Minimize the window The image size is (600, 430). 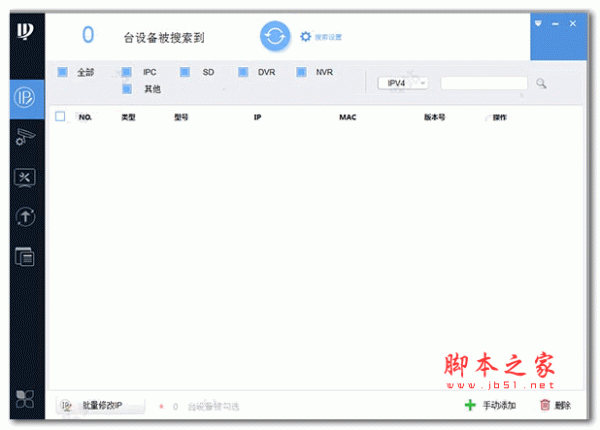click(555, 24)
